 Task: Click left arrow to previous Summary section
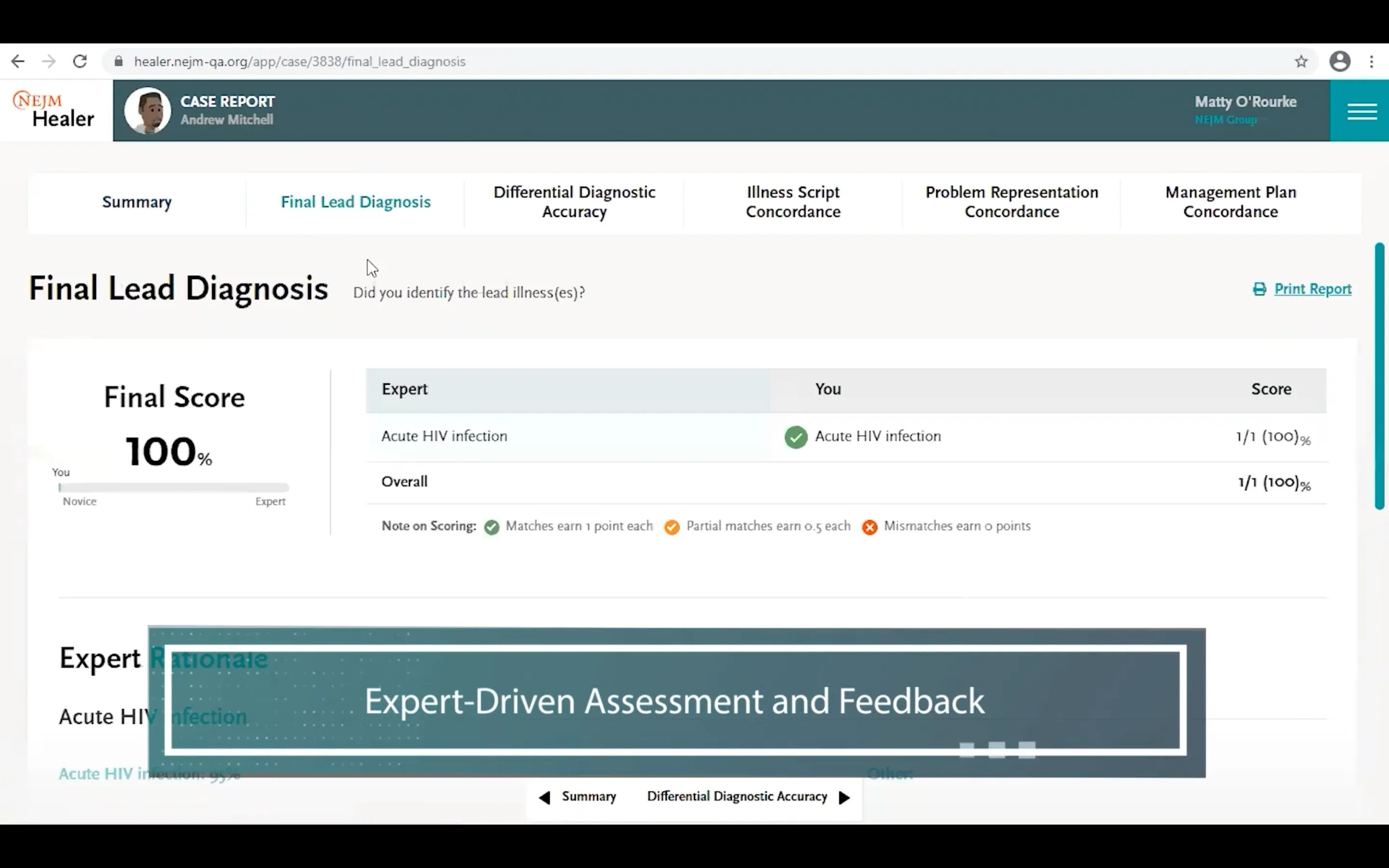tap(545, 798)
